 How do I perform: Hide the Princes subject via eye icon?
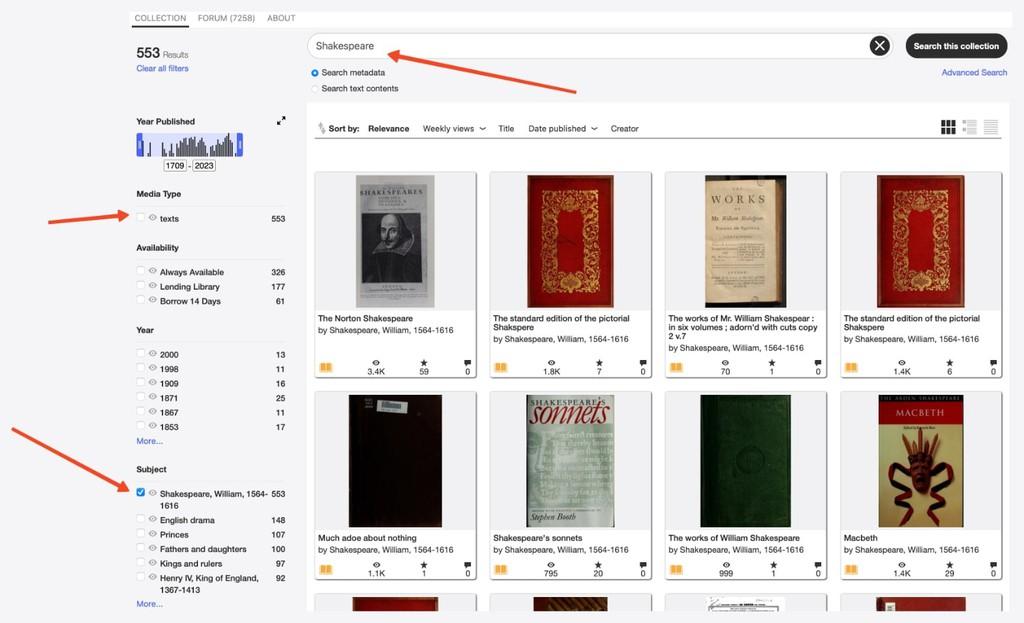pos(152,534)
